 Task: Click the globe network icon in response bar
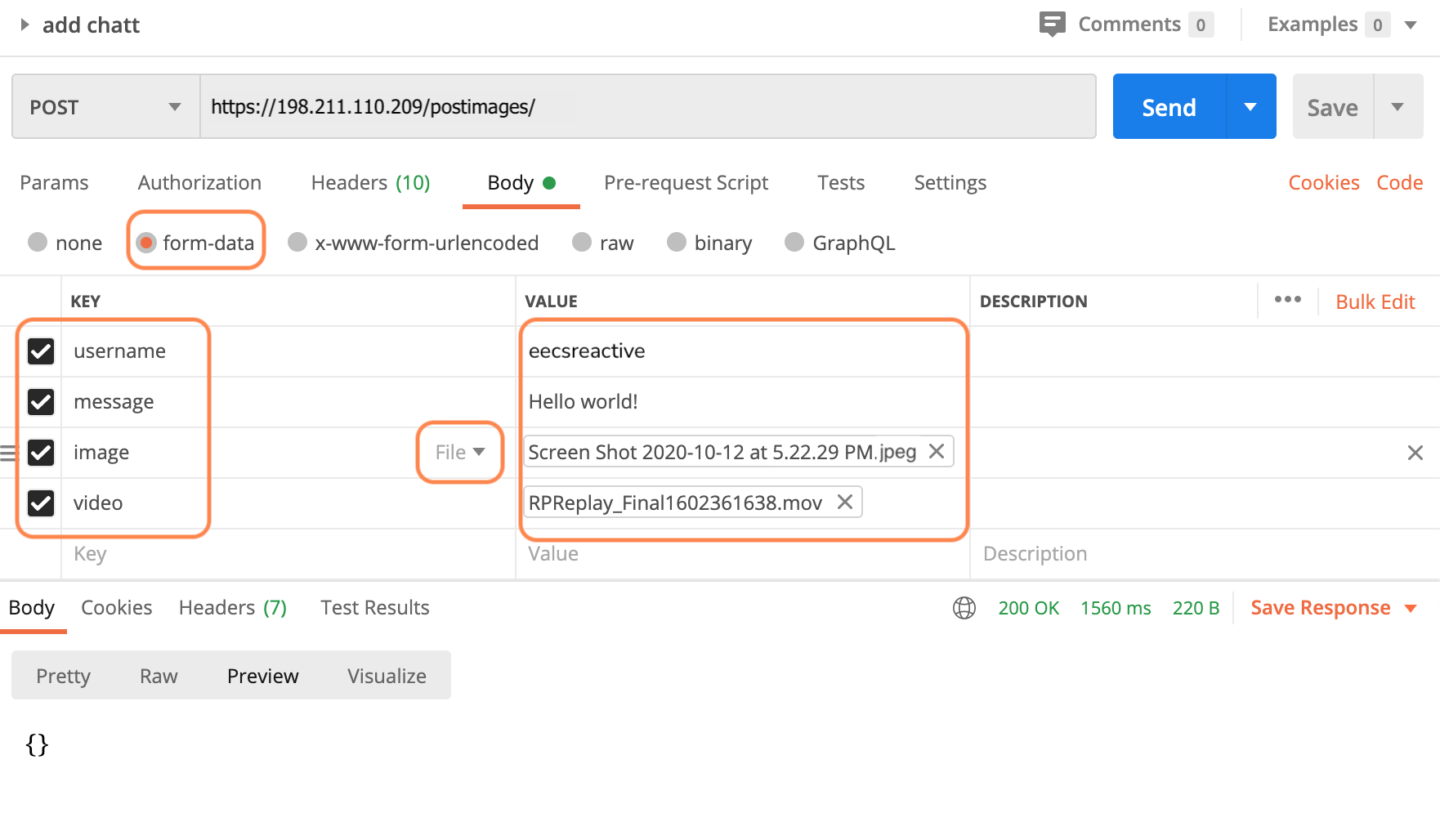(x=964, y=608)
